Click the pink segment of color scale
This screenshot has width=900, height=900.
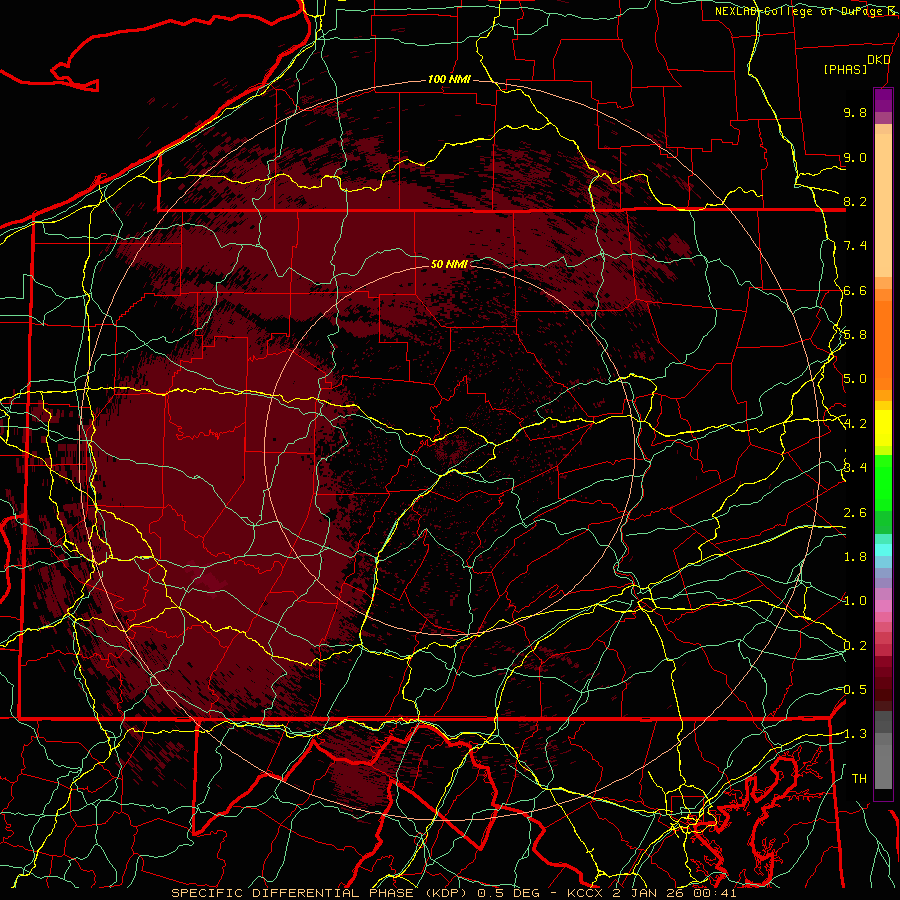tap(883, 606)
